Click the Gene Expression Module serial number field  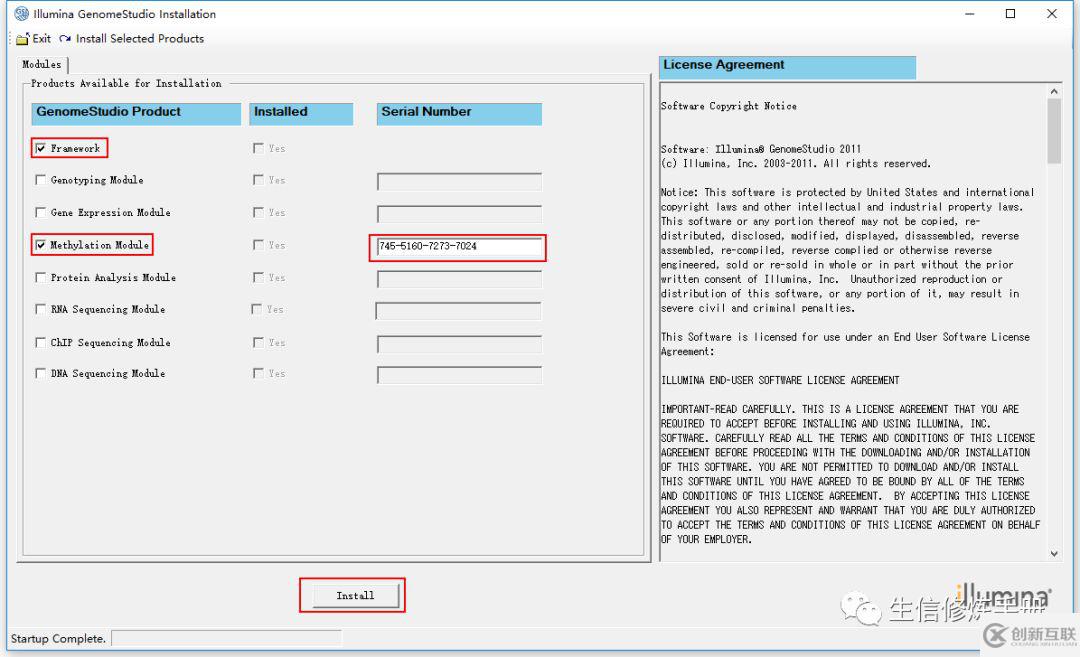[x=459, y=214]
